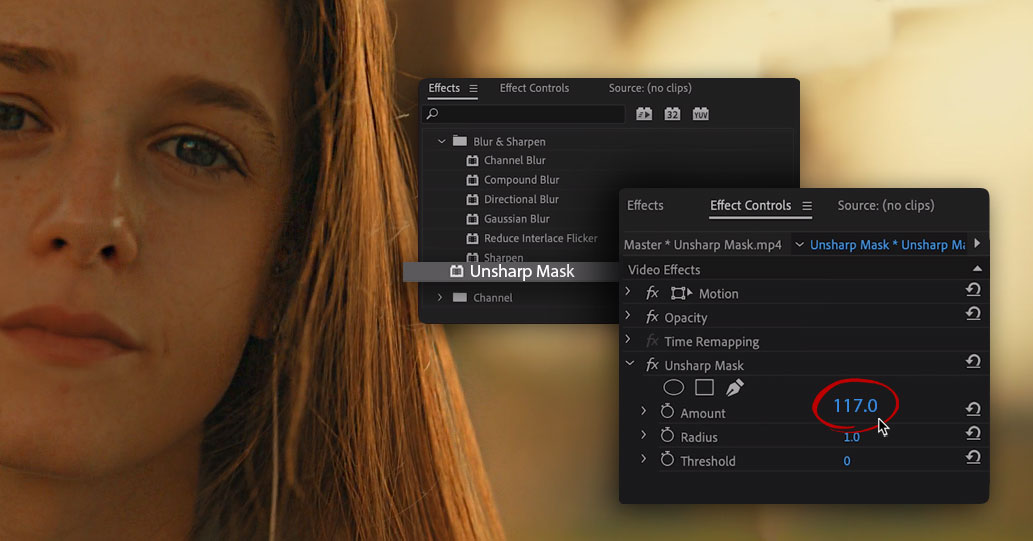Click the Amount value 117.0

coord(854,405)
